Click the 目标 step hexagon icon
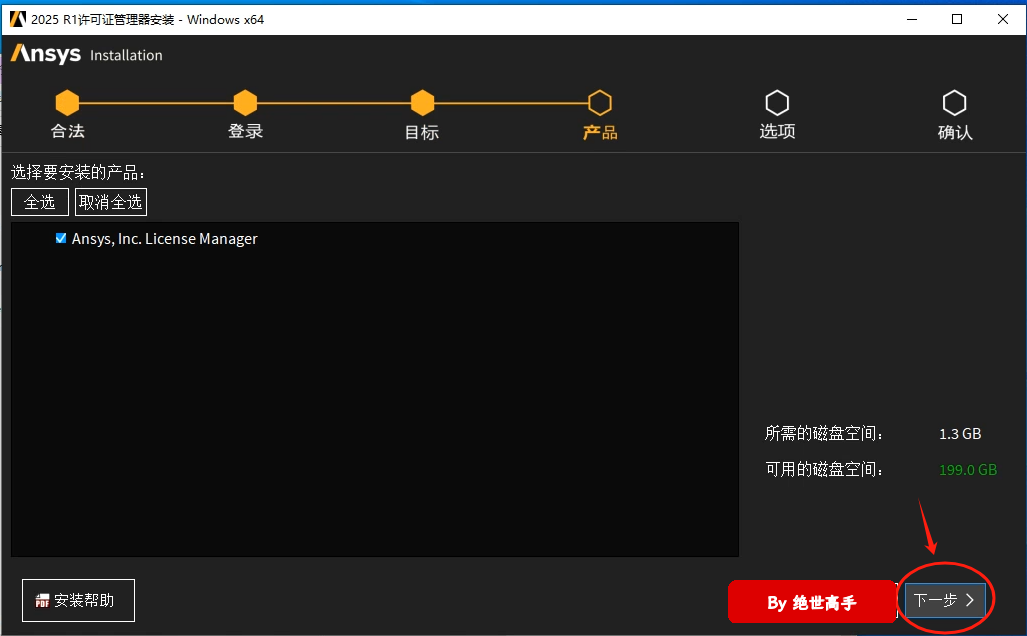The height and width of the screenshot is (636, 1027). tap(422, 103)
